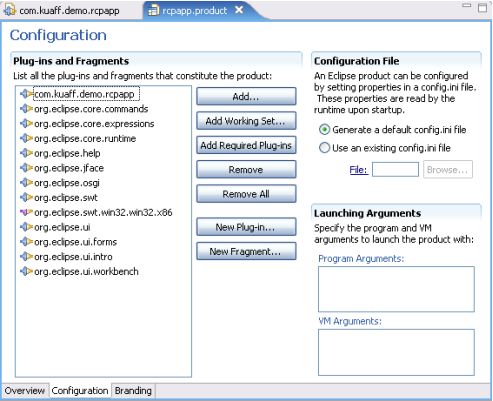Screen dimensions: 493x401
Task: Switch to the Branding tab
Action: 133,390
